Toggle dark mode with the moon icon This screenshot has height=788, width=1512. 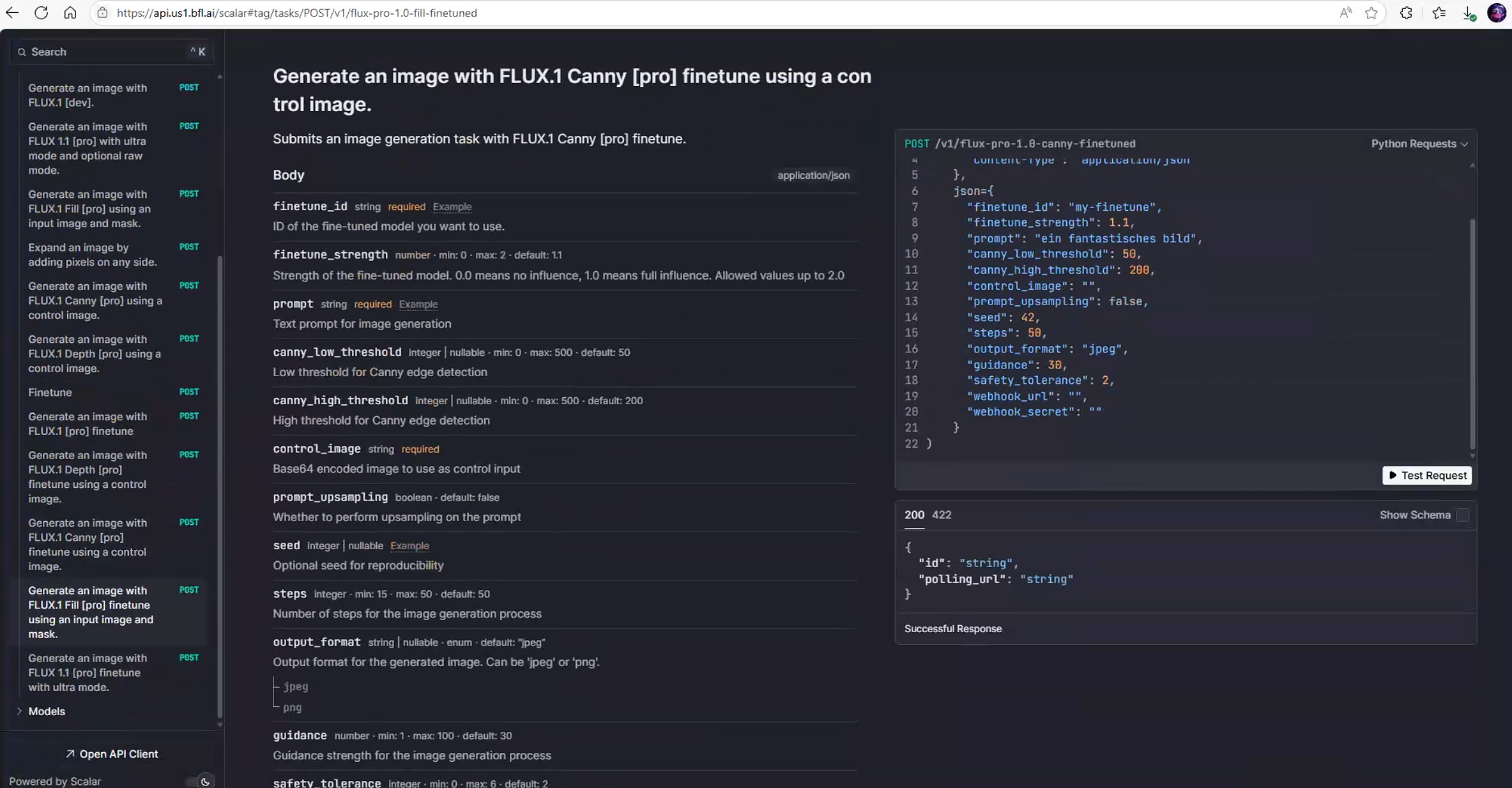click(205, 782)
